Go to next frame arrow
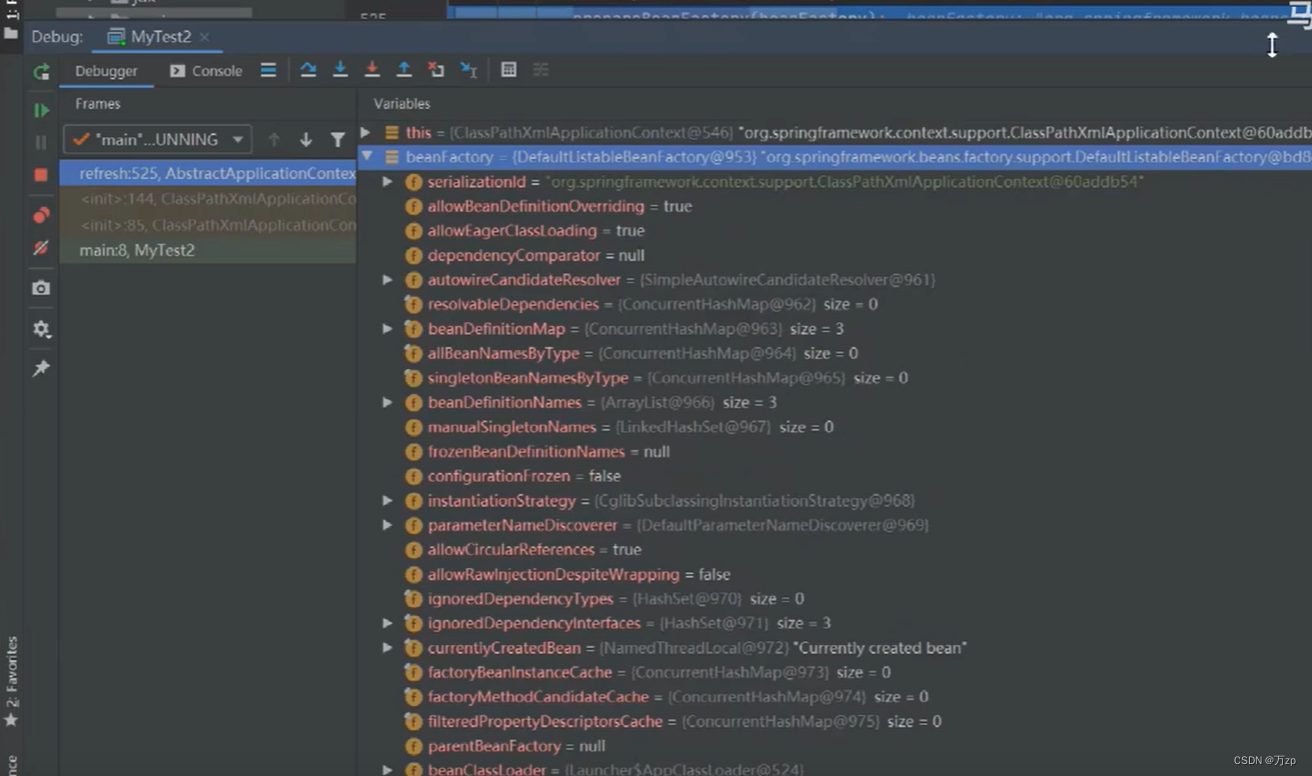The image size is (1312, 776). click(x=306, y=140)
